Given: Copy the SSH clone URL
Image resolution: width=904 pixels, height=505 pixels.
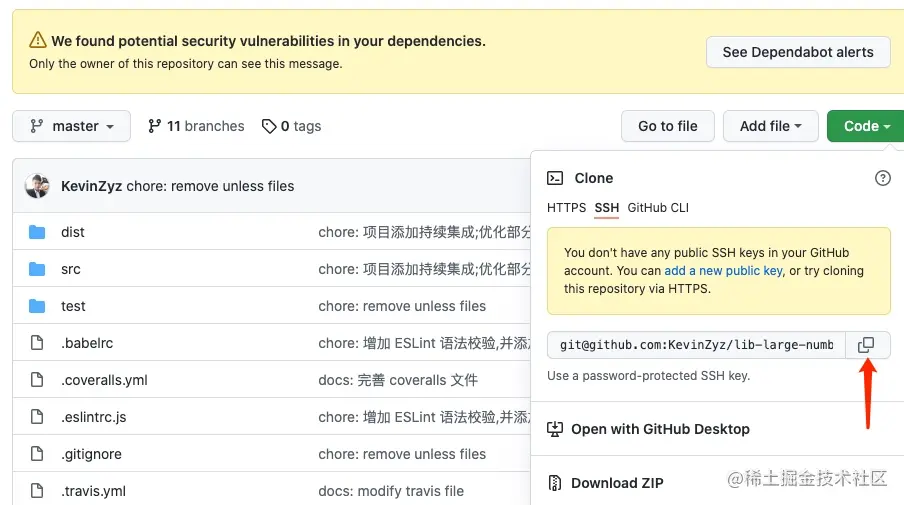Looking at the screenshot, I should (x=866, y=345).
